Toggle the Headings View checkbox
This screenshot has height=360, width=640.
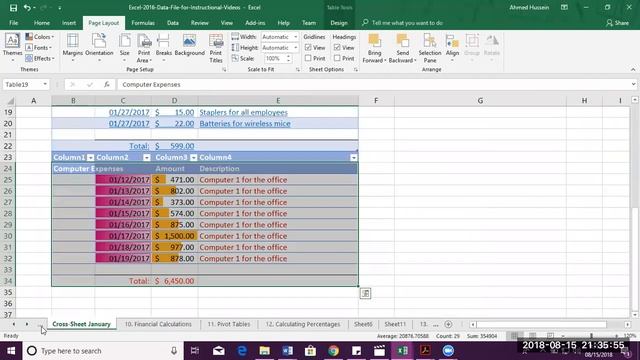[x=337, y=48]
